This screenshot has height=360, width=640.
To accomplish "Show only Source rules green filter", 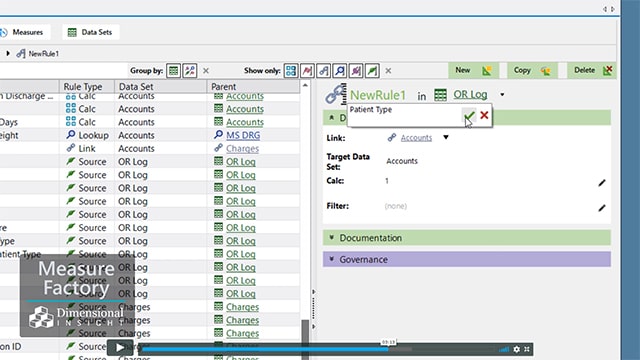I will [372, 71].
